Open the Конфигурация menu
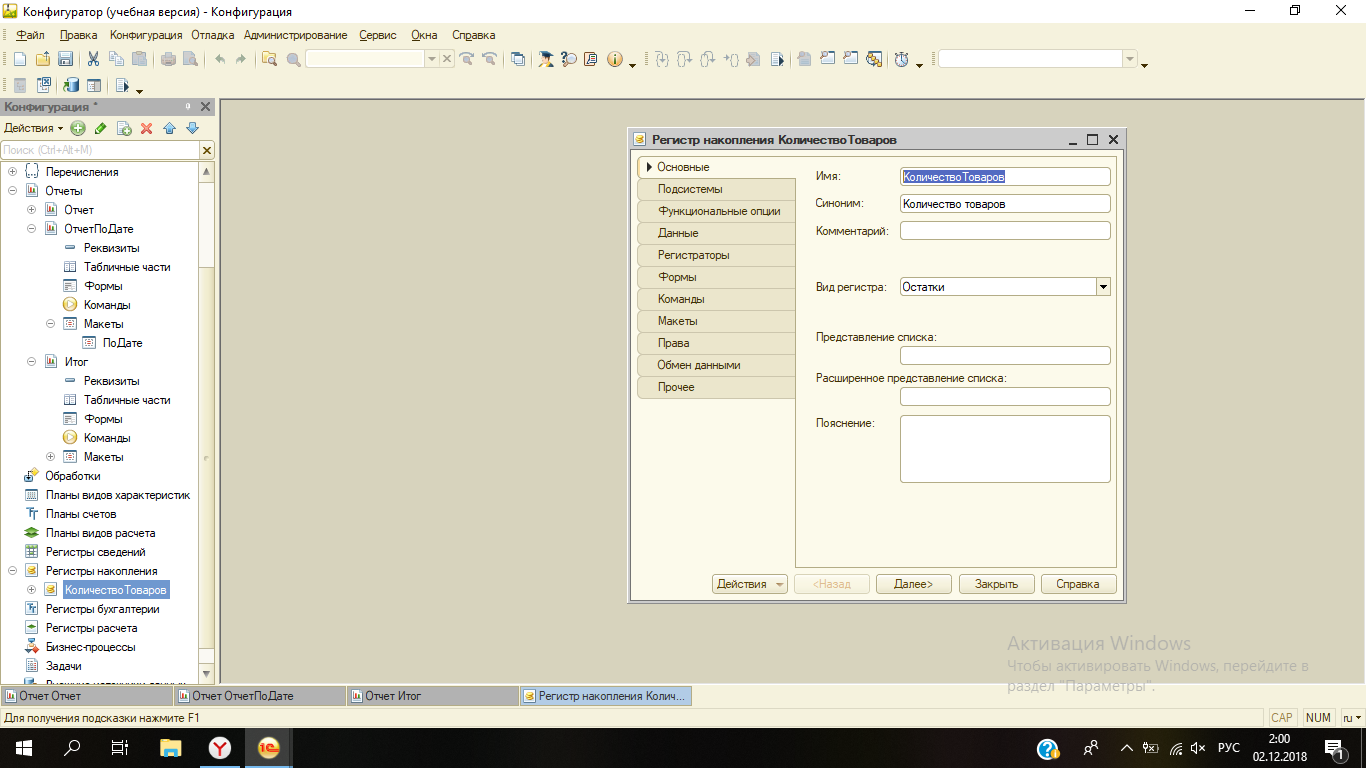Screen dimensions: 1366x768 [146, 35]
